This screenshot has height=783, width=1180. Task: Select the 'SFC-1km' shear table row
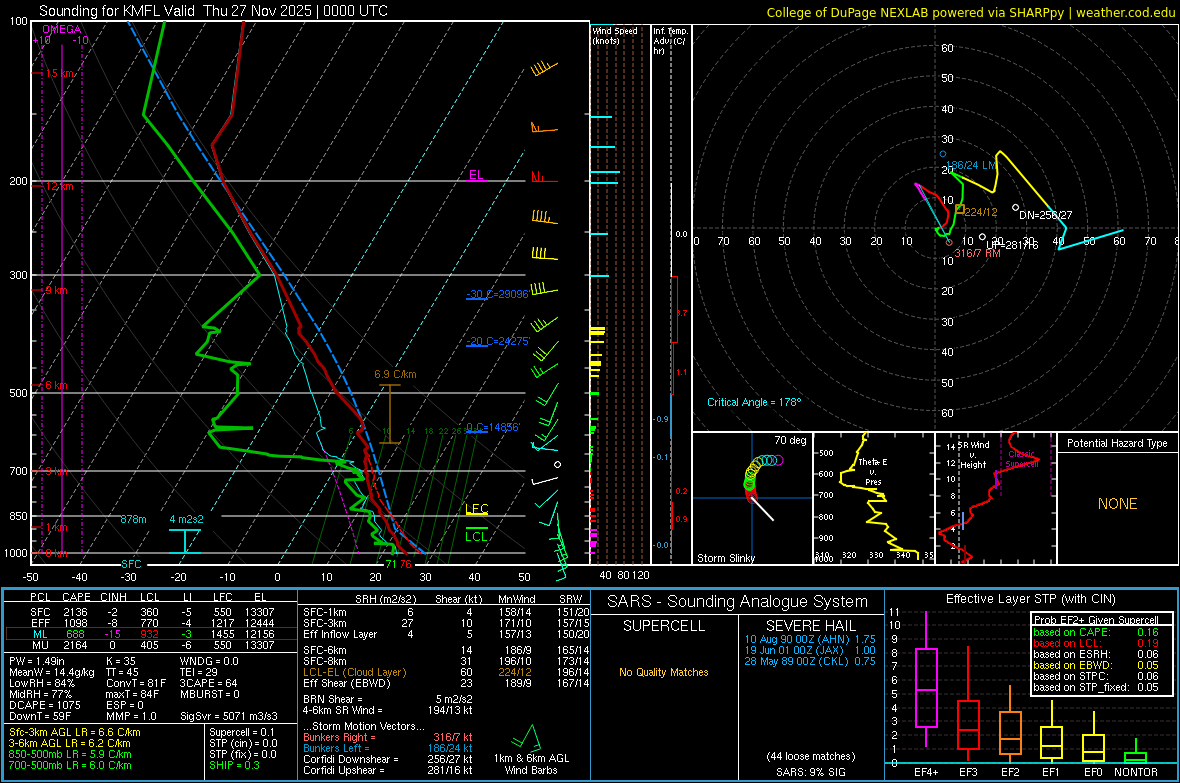click(444, 613)
